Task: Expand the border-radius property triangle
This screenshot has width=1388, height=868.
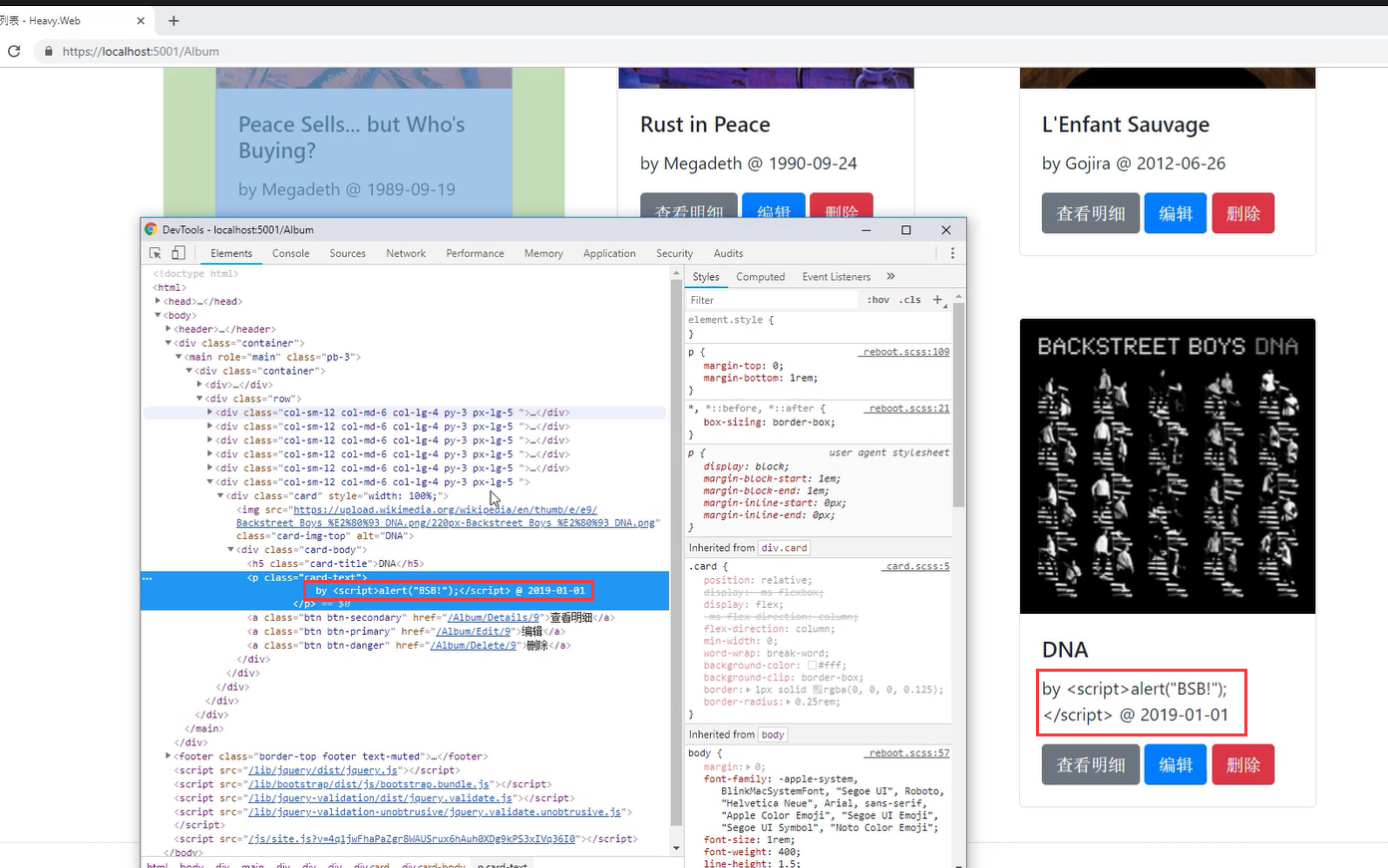Action: (789, 702)
